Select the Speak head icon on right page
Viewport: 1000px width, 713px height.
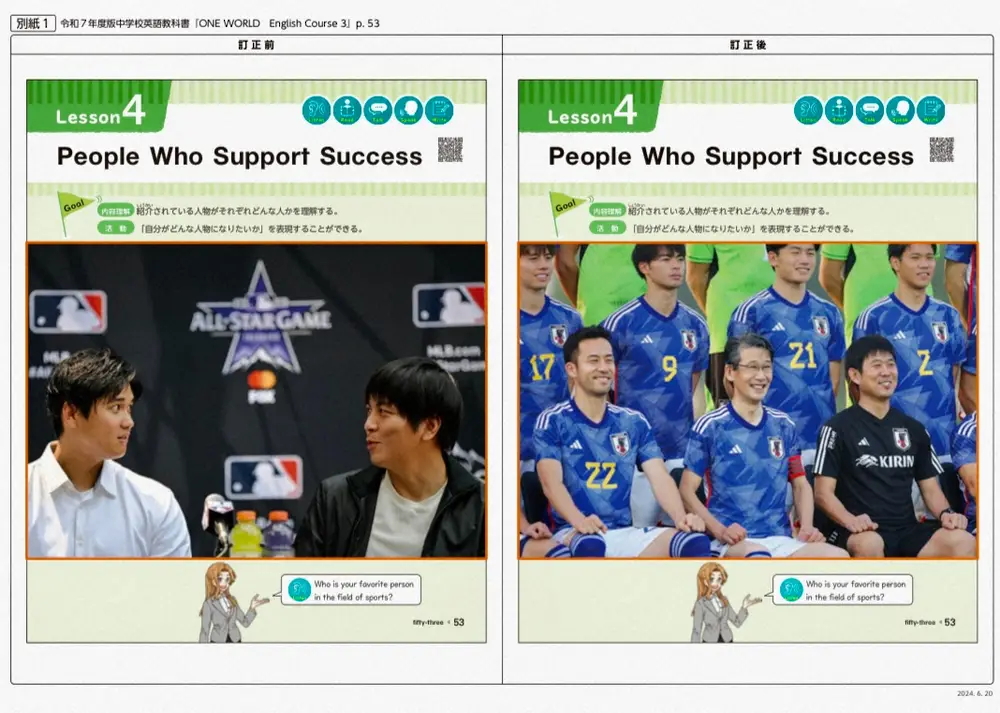[x=900, y=110]
